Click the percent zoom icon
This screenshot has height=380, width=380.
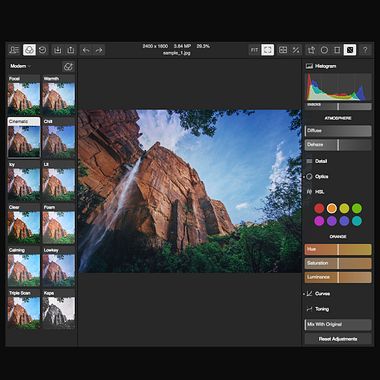click(x=296, y=50)
